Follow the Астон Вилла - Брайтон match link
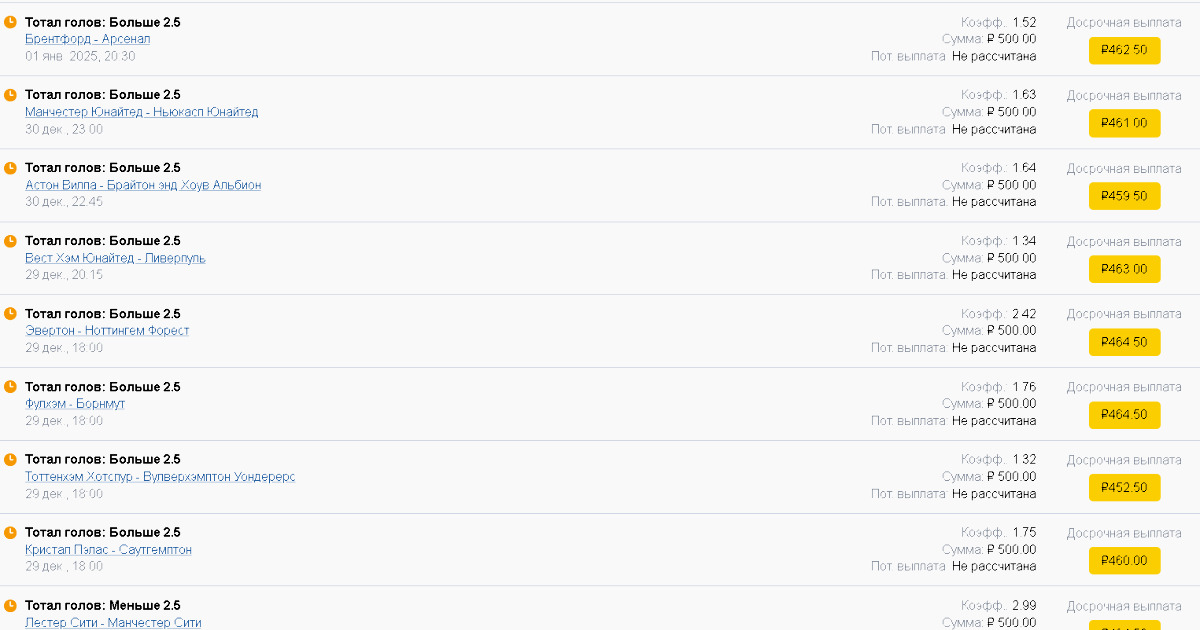The width and height of the screenshot is (1200, 630). click(x=143, y=185)
